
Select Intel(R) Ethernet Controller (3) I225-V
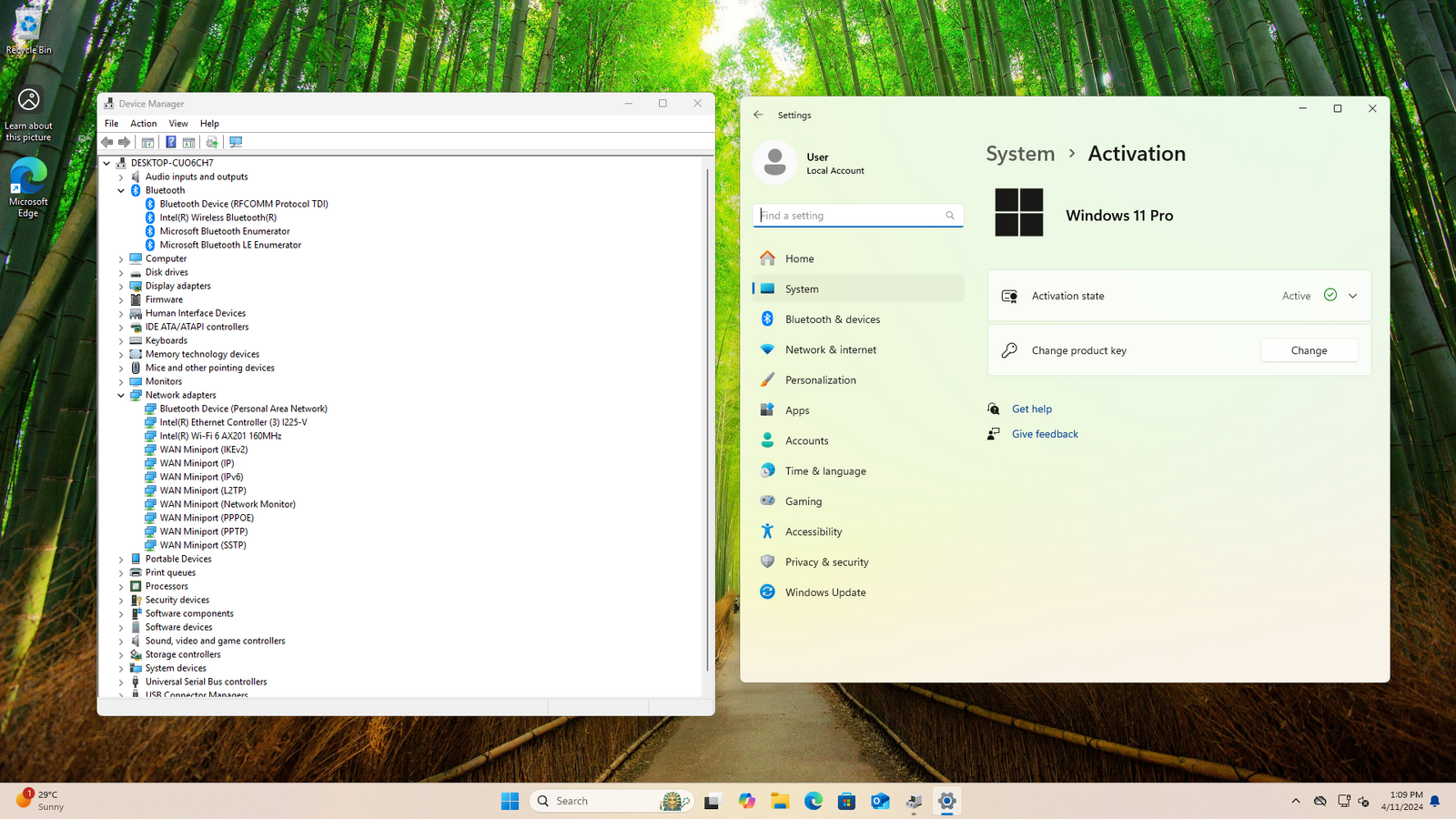click(233, 422)
